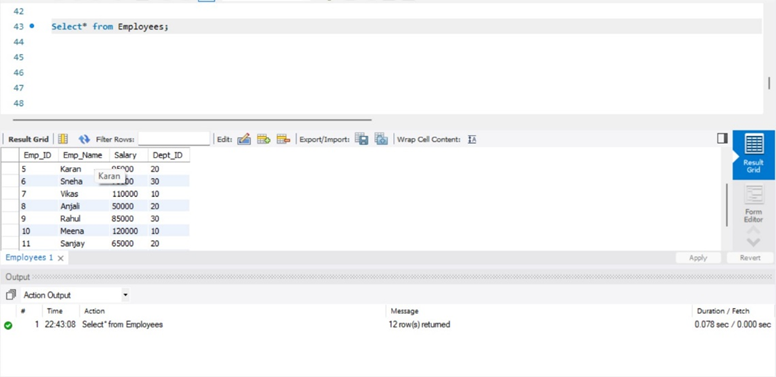Click the Output panel title bar

click(x=388, y=277)
